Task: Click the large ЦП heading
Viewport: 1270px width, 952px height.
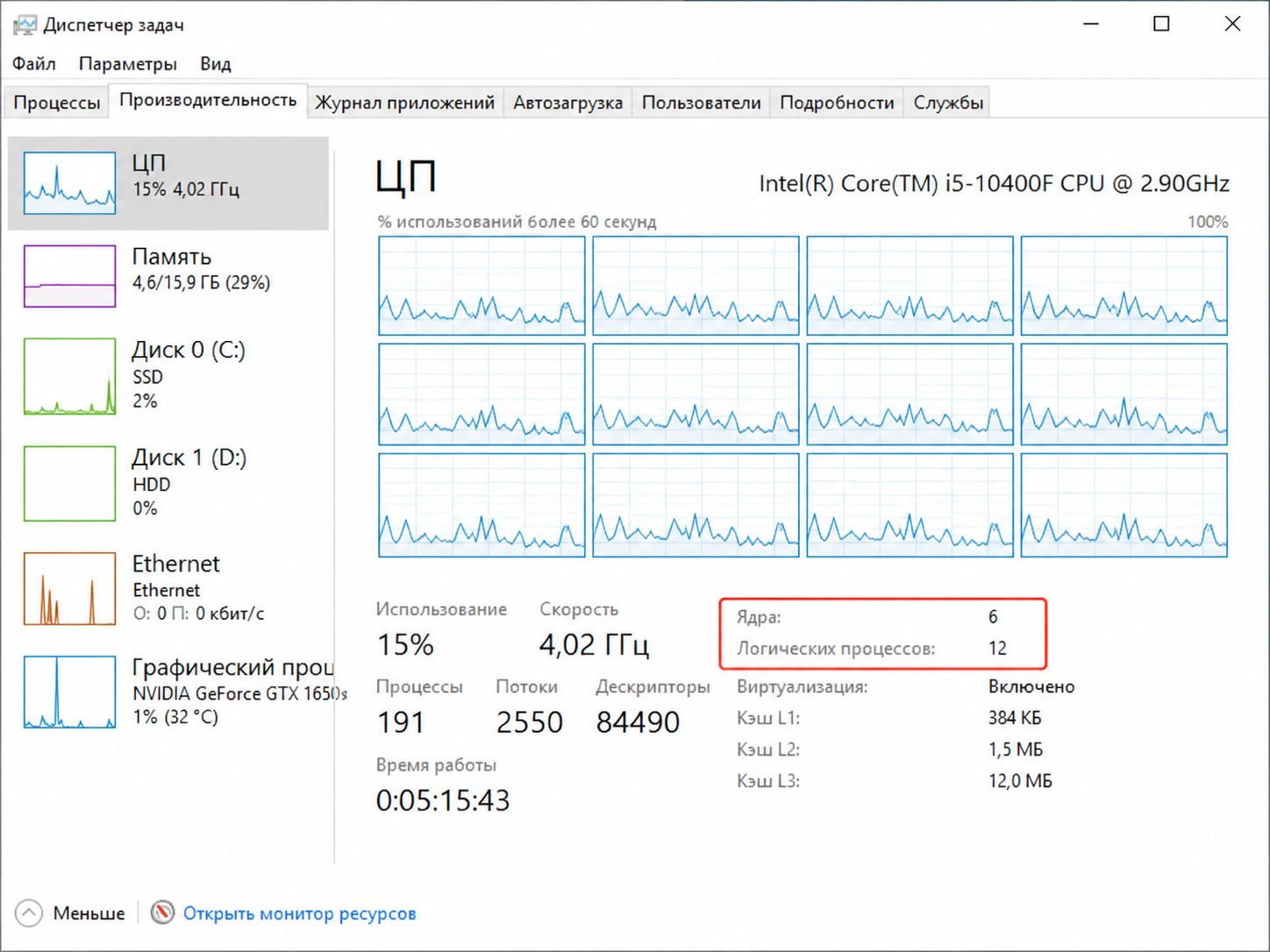Action: click(406, 176)
